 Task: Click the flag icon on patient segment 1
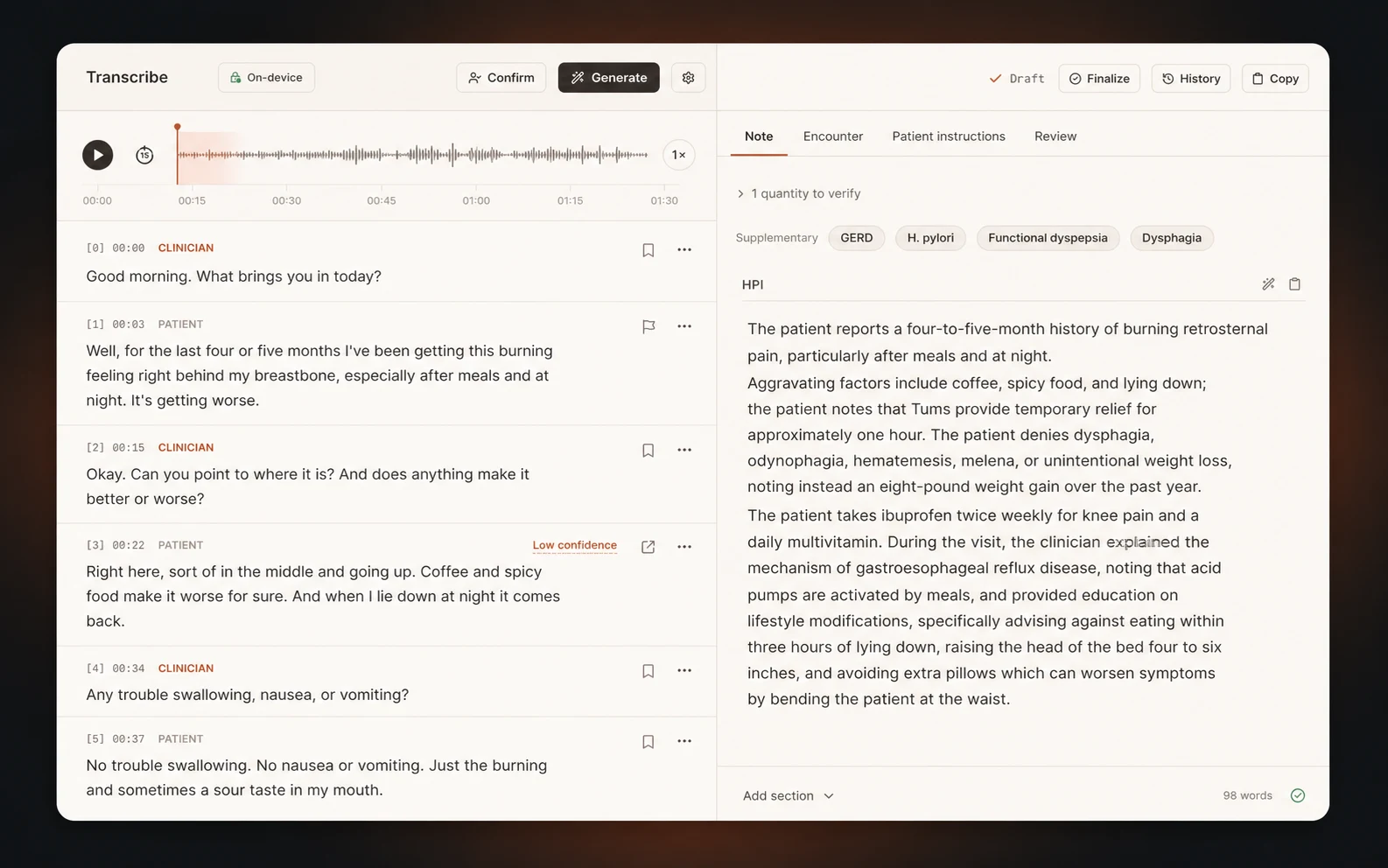648,326
